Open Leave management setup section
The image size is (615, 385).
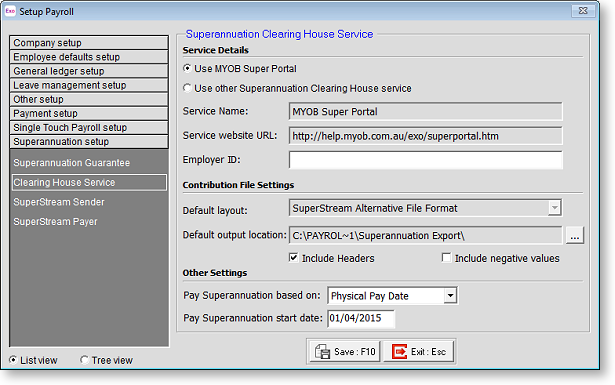point(89,85)
